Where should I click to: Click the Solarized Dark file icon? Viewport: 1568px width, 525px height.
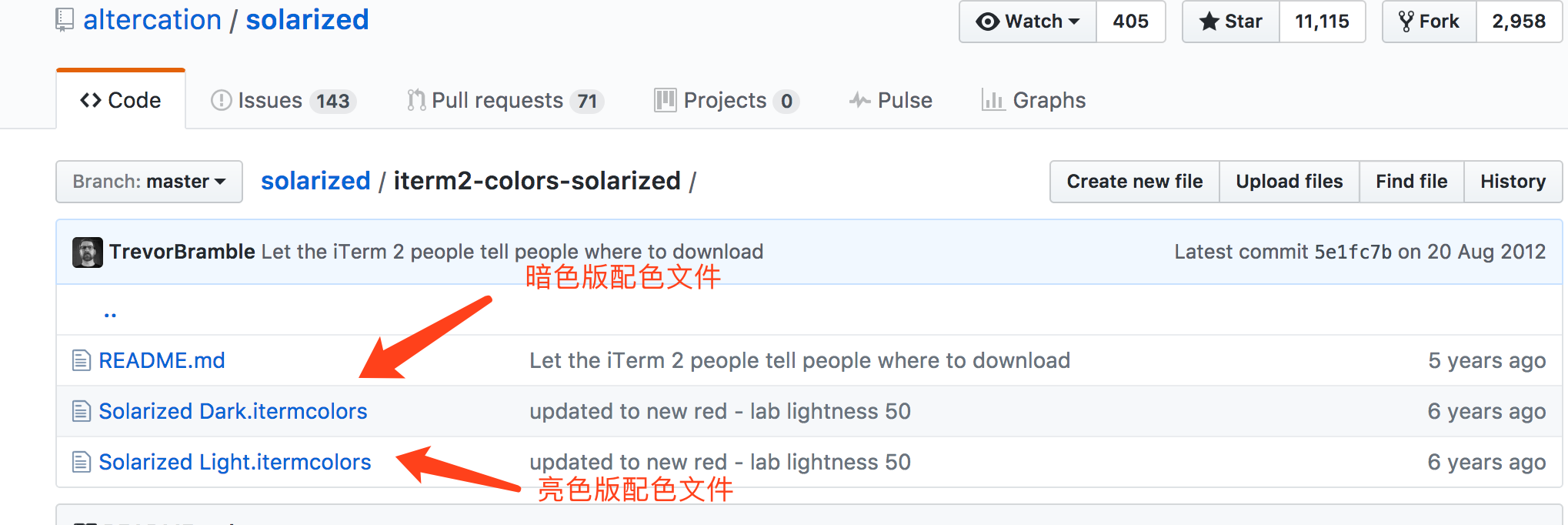pos(81,411)
